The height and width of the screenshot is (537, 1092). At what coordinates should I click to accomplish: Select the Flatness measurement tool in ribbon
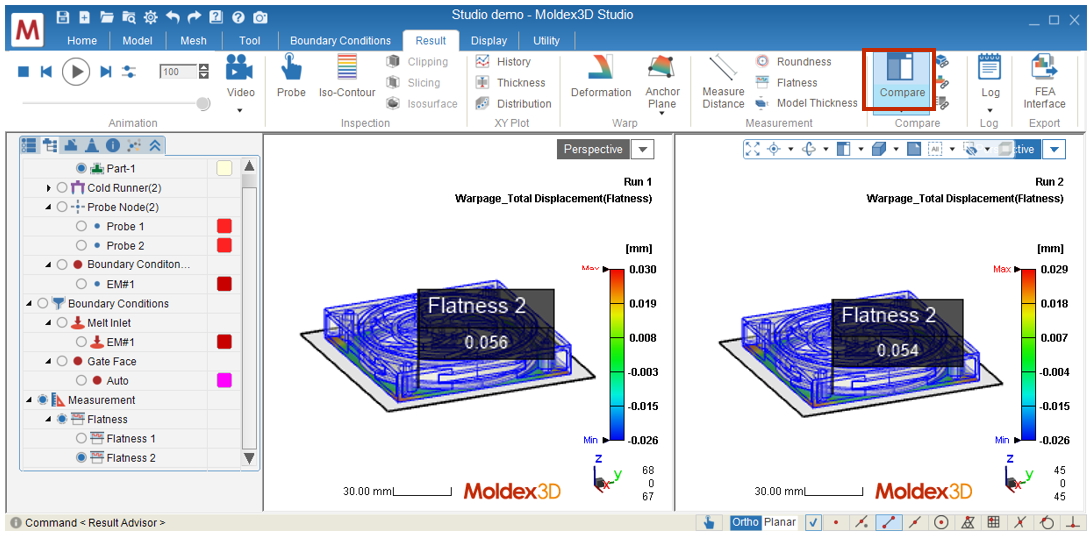click(x=787, y=82)
